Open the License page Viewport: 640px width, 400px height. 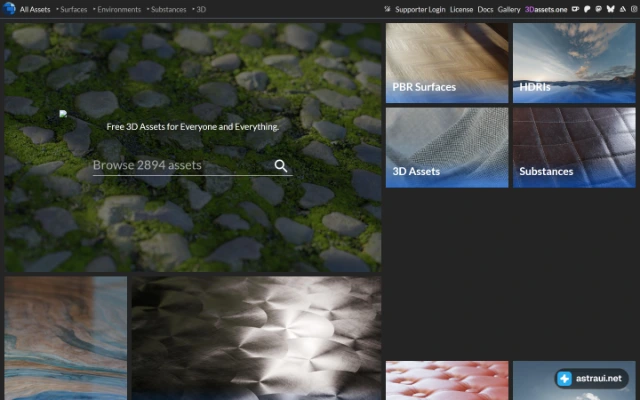click(461, 9)
